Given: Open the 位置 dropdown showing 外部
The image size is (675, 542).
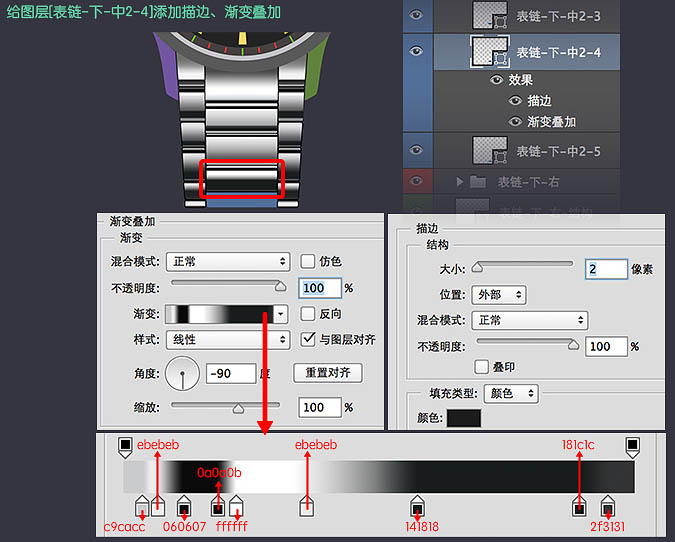Looking at the screenshot, I should pos(500,295).
